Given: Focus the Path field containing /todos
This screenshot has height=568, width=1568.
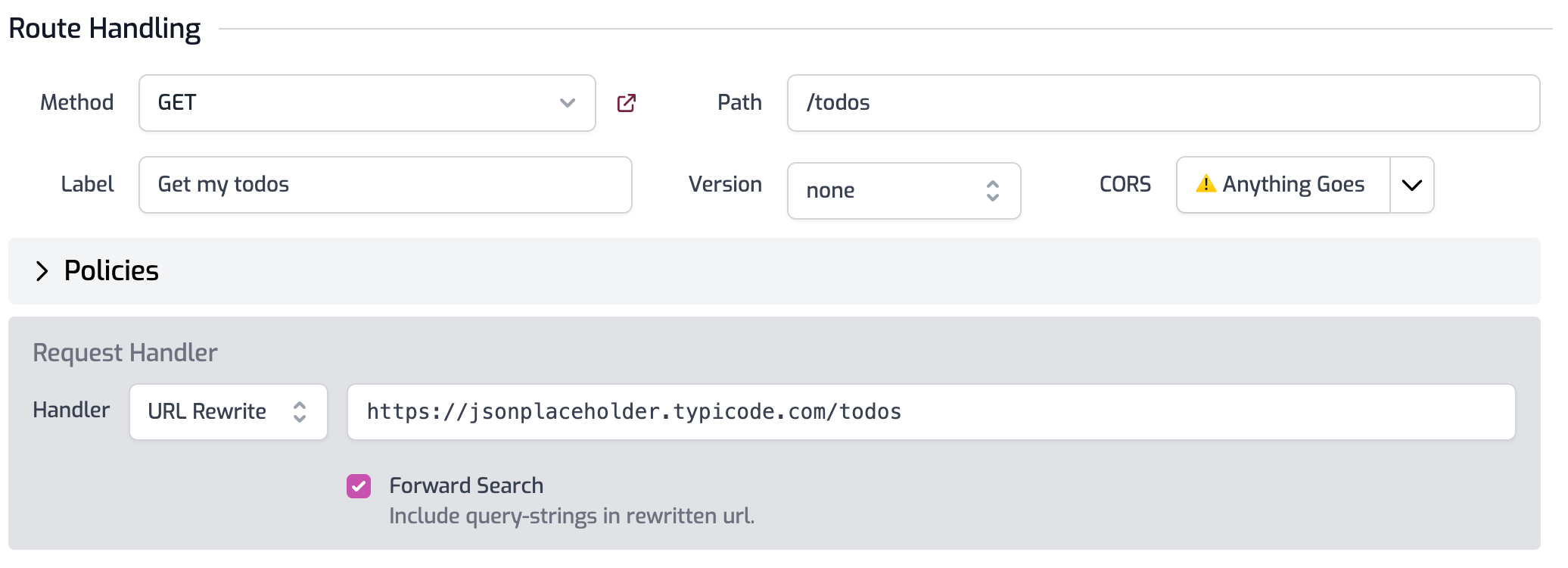Looking at the screenshot, I should (1162, 103).
